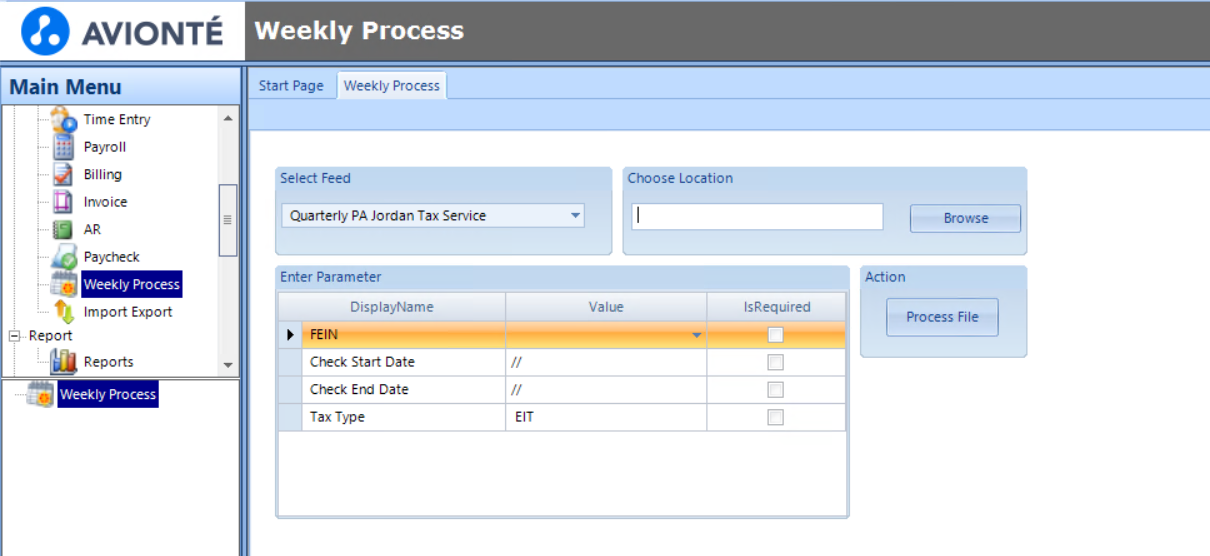Open the Reports chart icon
1210x556 pixels.
click(x=64, y=362)
